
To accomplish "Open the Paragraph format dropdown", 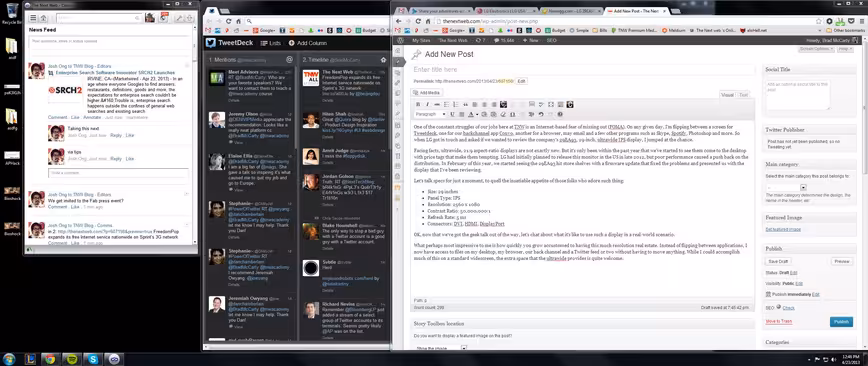I will (430, 114).
